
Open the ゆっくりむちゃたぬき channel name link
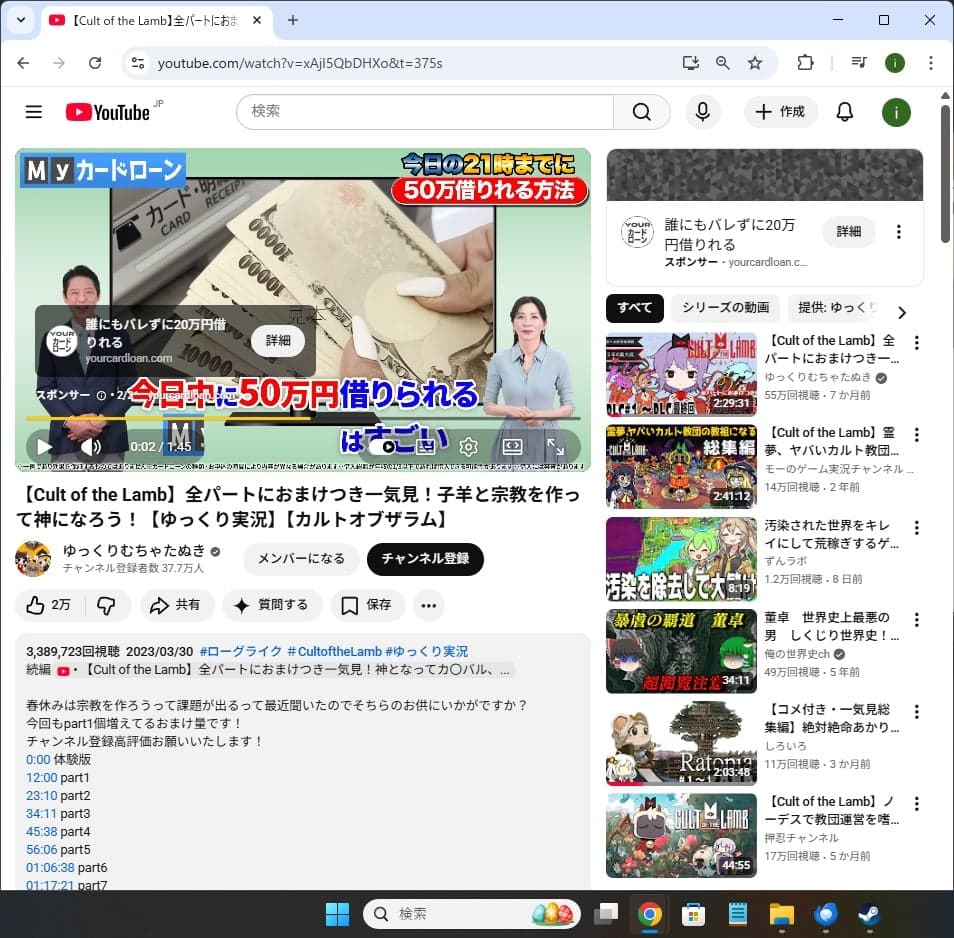pos(134,551)
